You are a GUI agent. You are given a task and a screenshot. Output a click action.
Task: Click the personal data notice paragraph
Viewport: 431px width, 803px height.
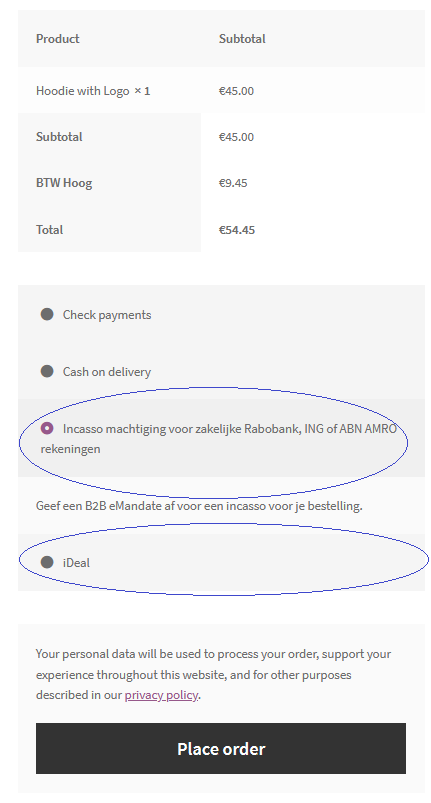click(213, 674)
